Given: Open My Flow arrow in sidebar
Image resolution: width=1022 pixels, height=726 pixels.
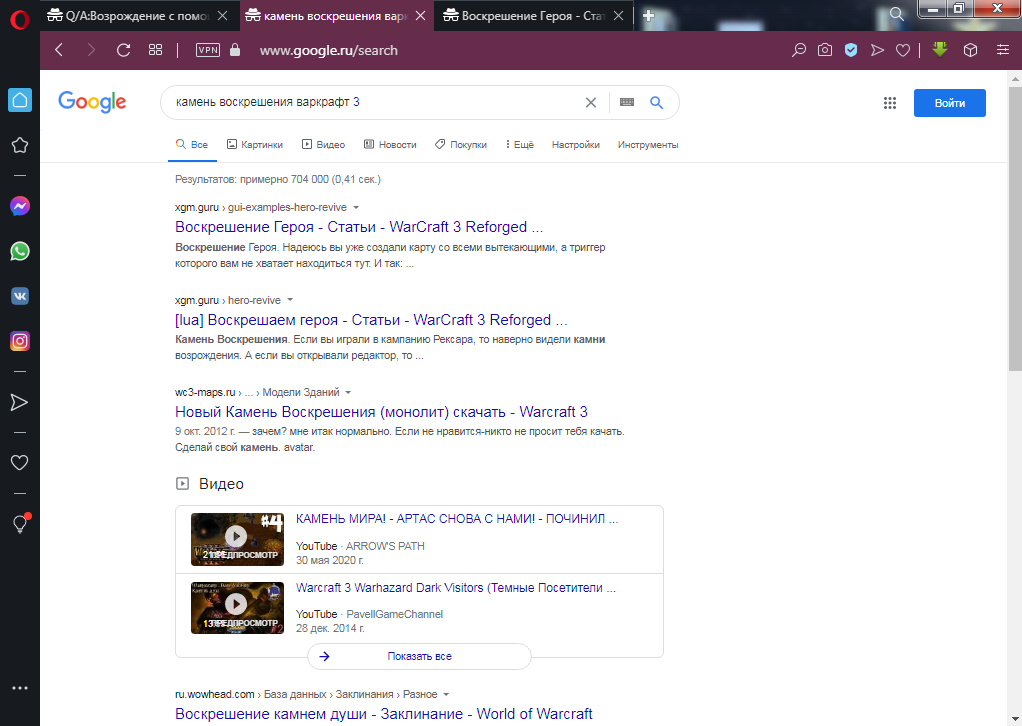Looking at the screenshot, I should (20, 402).
